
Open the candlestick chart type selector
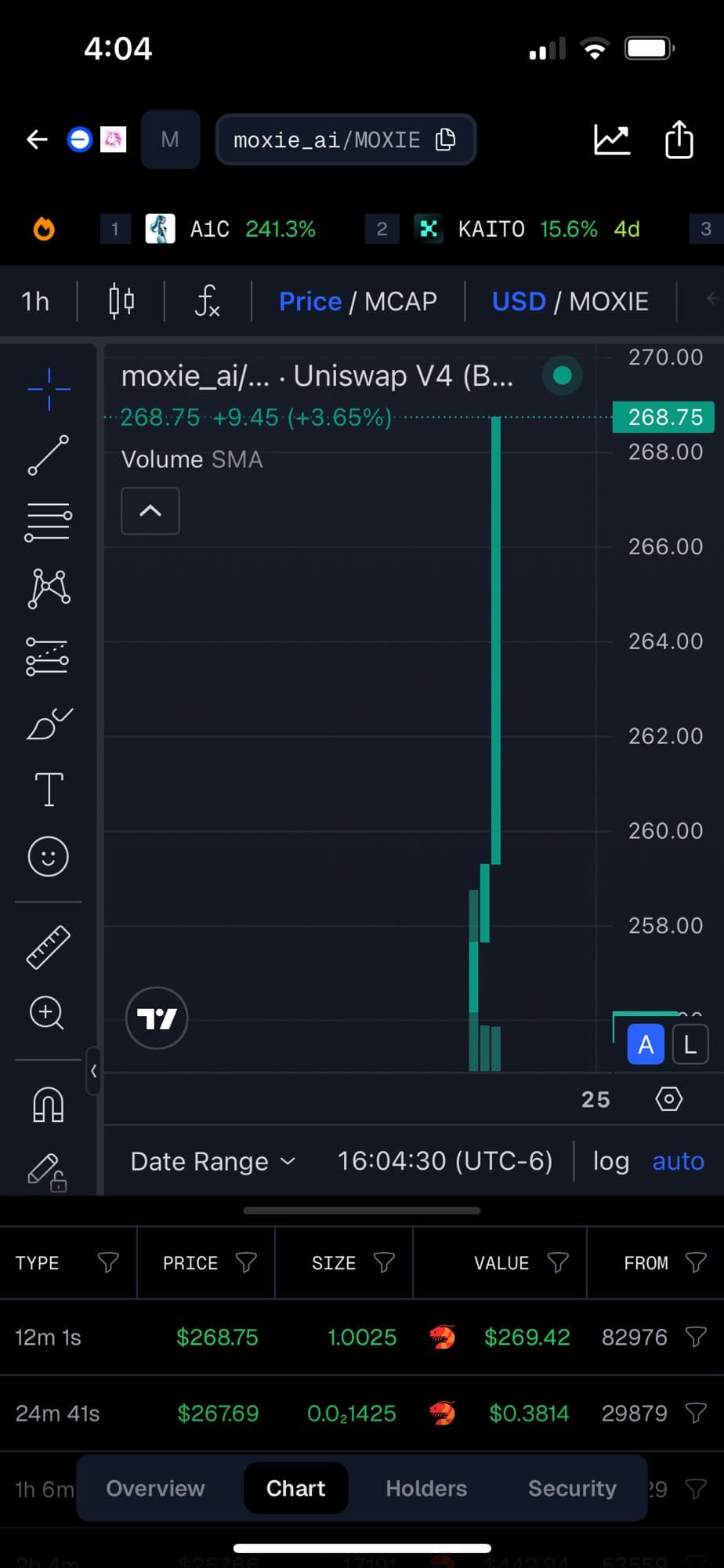tap(121, 301)
